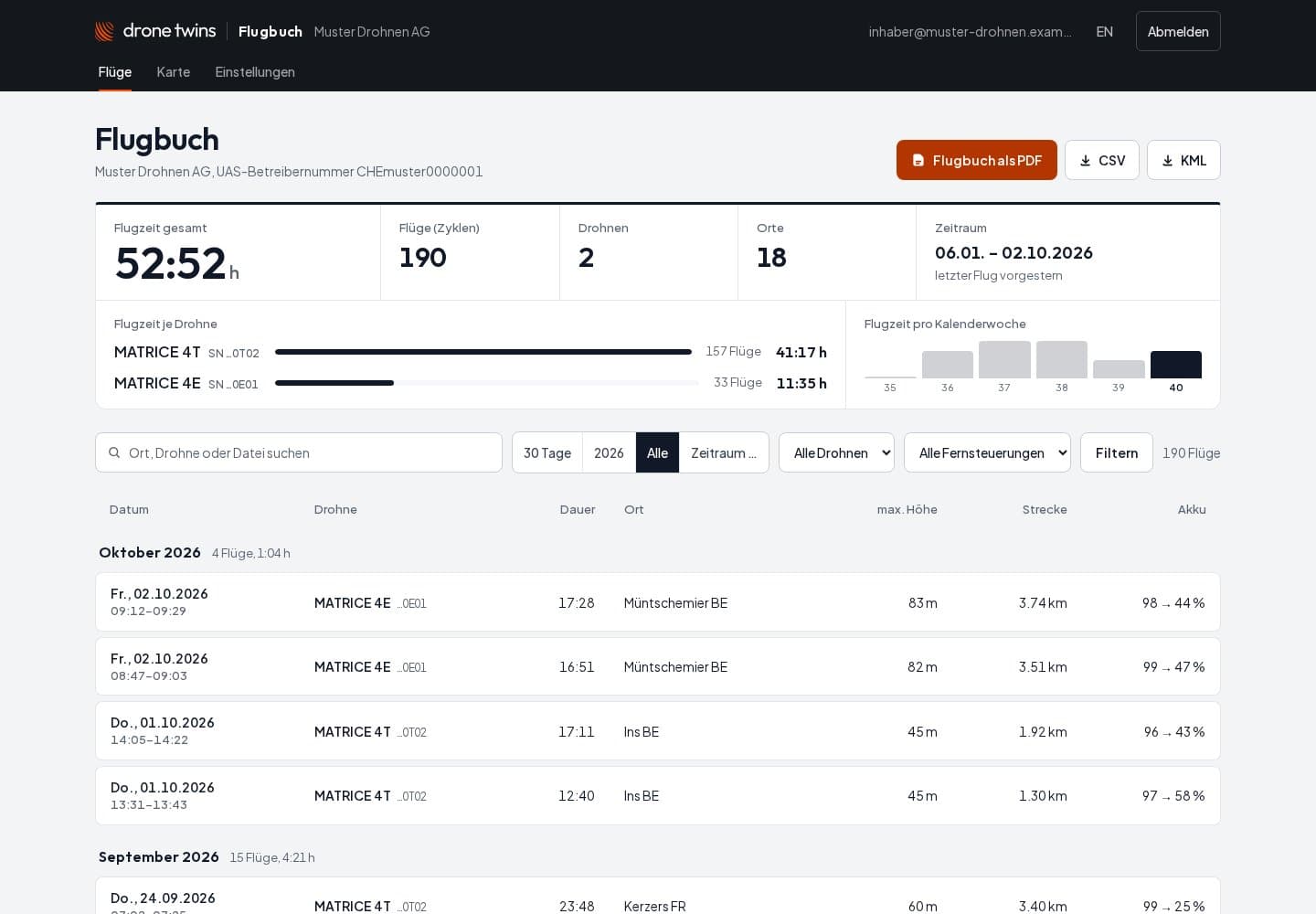Expand the Alle Fernsteuerungen dropdown
1316x914 pixels.
987,452
